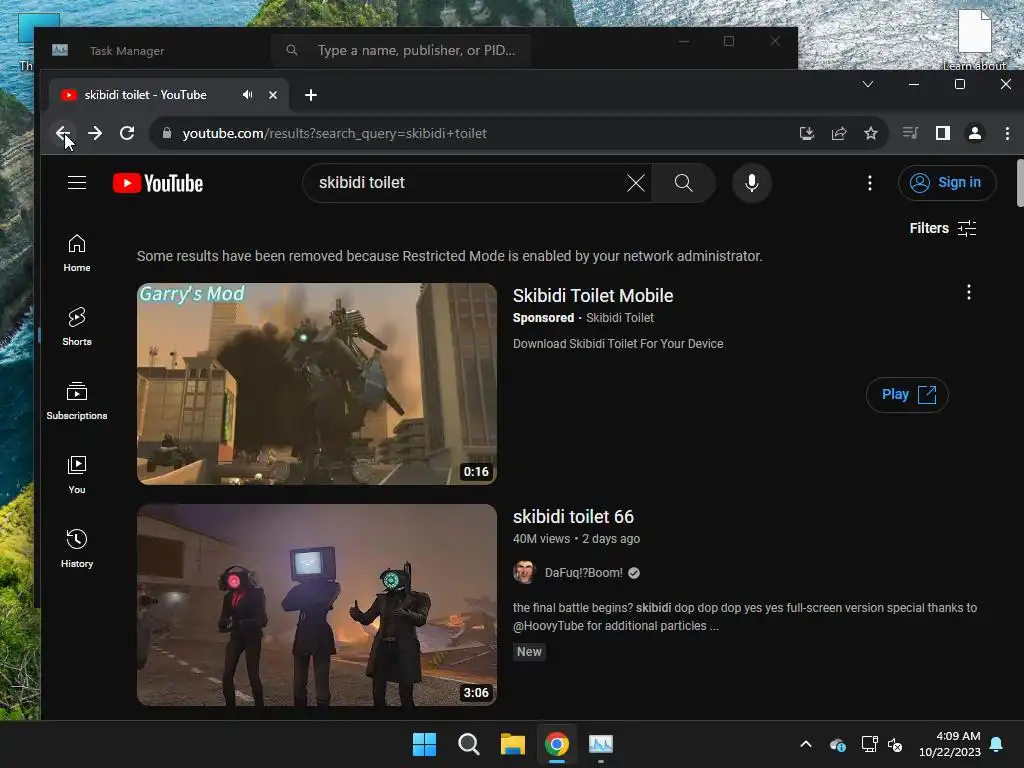Image resolution: width=1024 pixels, height=768 pixels.
Task: Click the network tray icon
Action: pyautogui.click(x=869, y=744)
